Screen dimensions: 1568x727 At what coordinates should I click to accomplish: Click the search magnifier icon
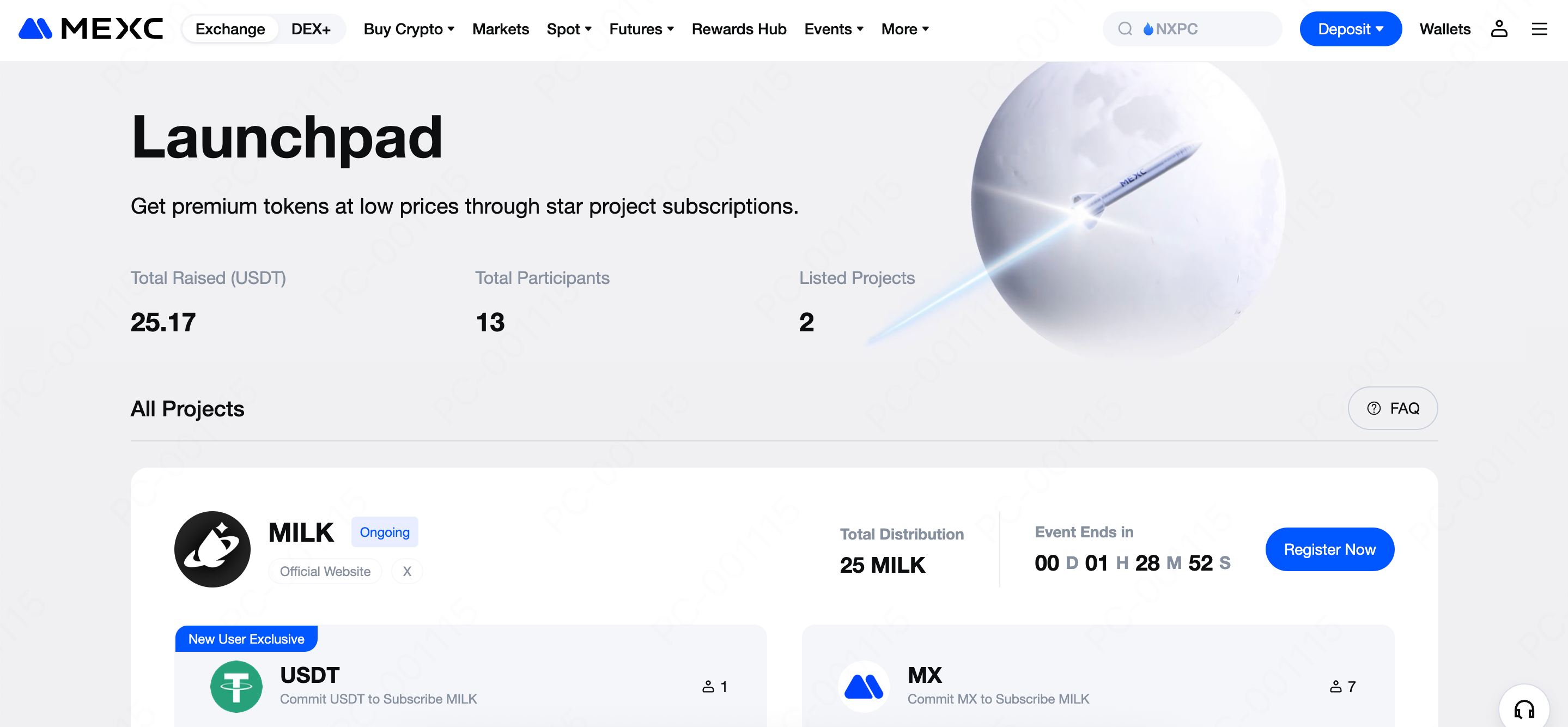1125,29
